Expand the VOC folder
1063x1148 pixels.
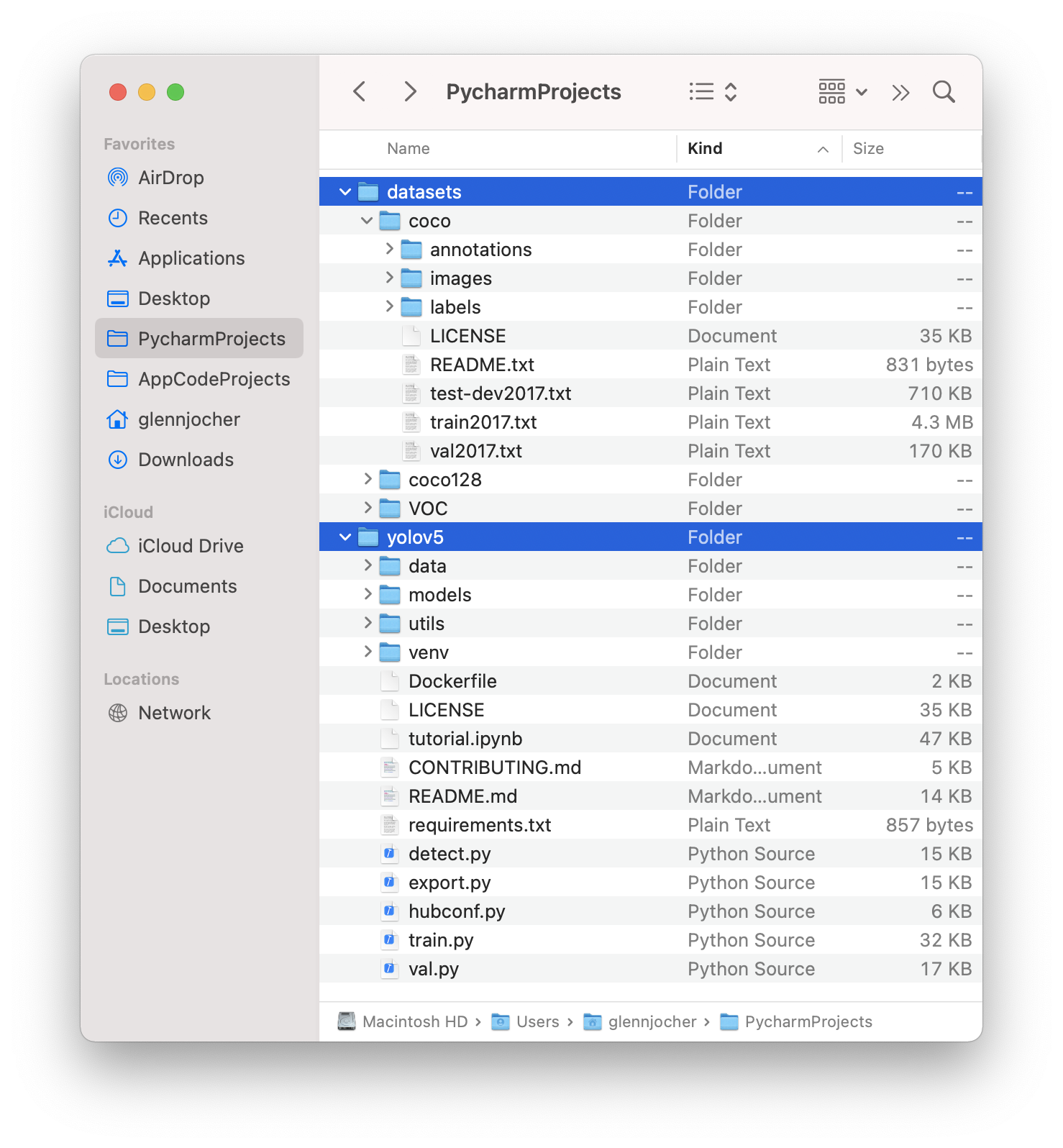point(368,508)
